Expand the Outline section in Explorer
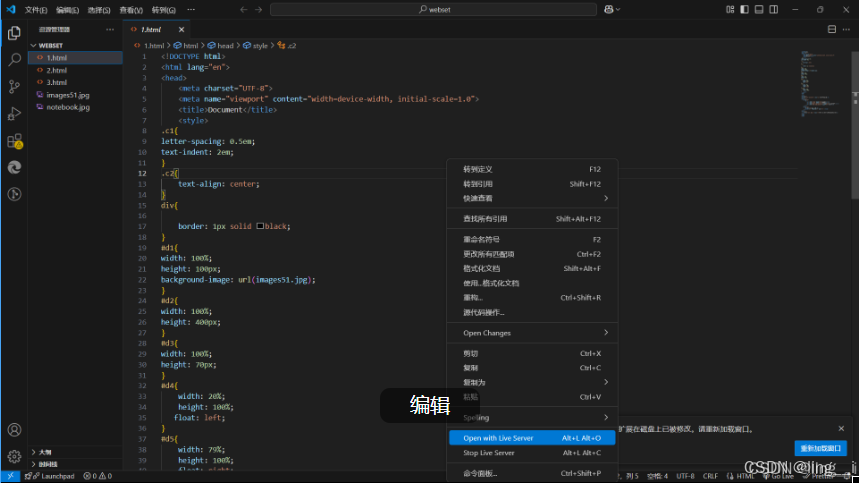The image size is (859, 483). click(x=75, y=452)
